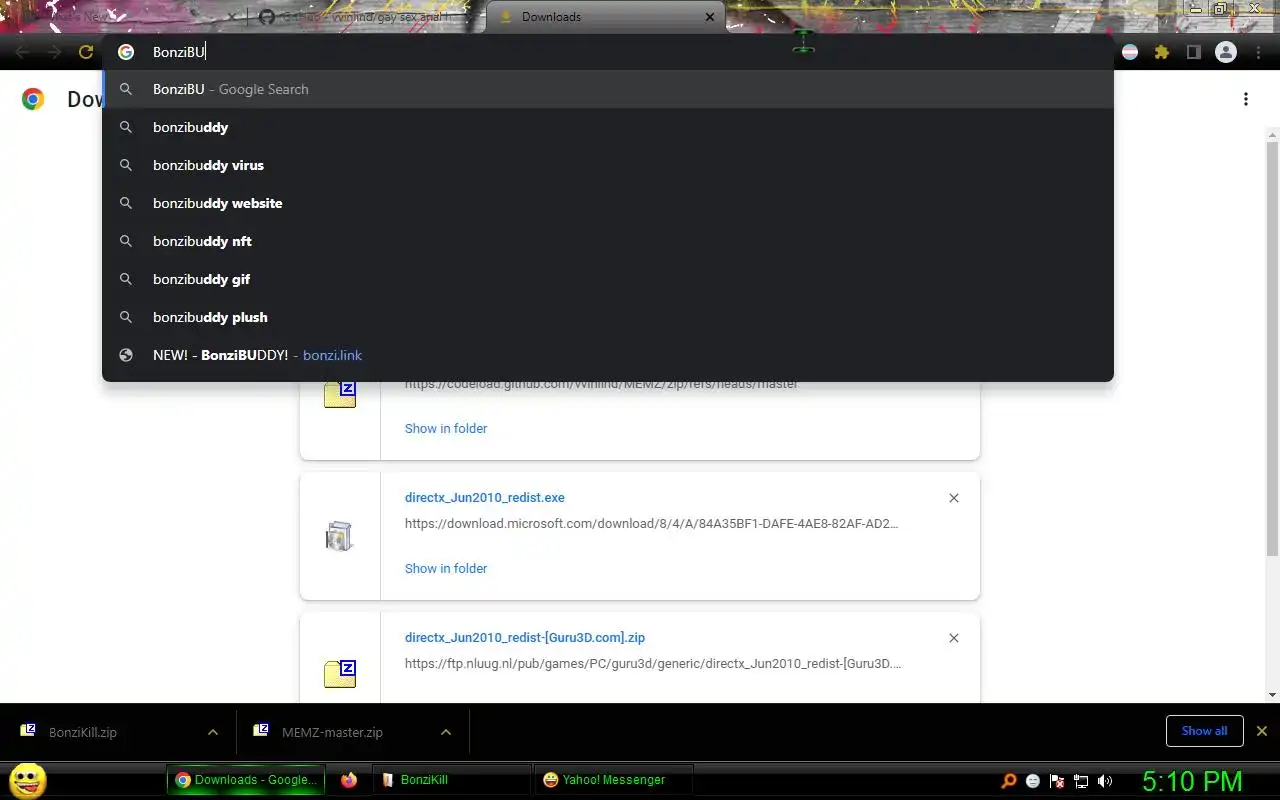
Task: Click Show in folder for MEMZ download
Action: 446,428
